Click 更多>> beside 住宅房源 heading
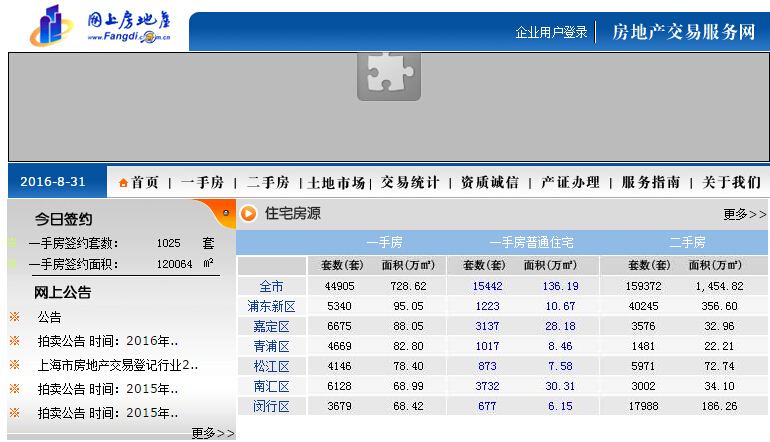770x442 pixels. tap(744, 214)
